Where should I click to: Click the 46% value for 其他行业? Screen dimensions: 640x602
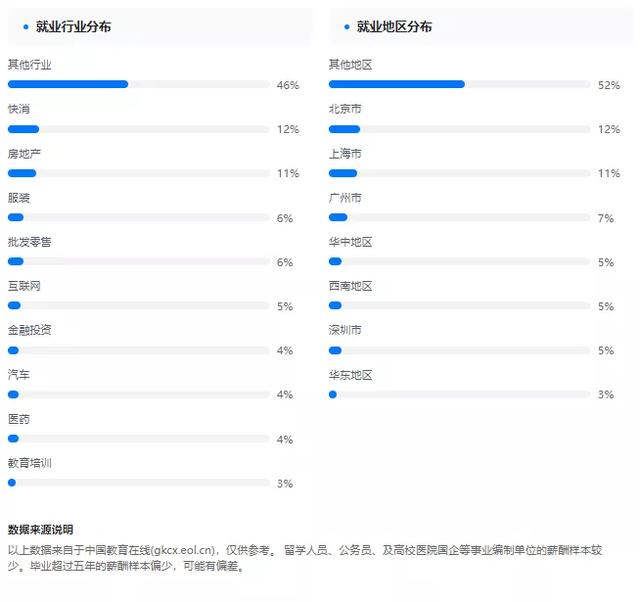288,85
